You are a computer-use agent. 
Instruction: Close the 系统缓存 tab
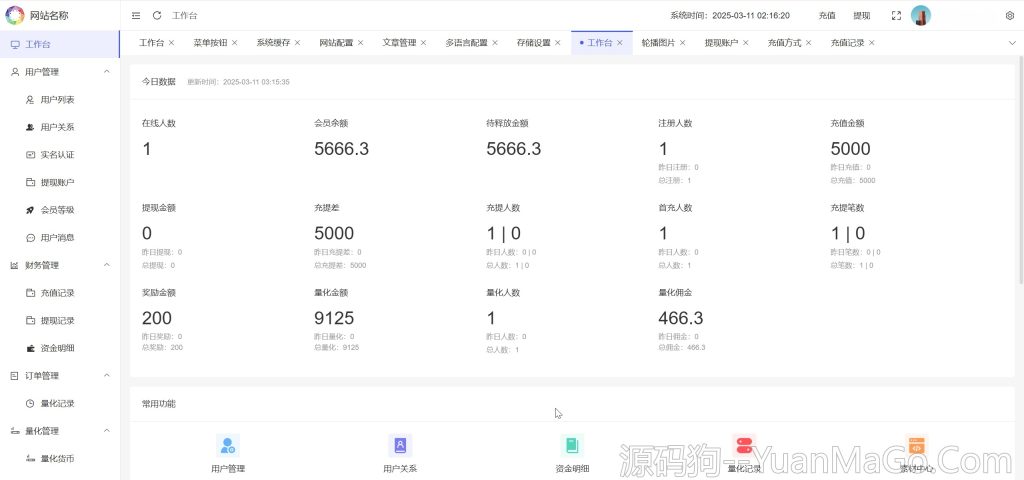[x=297, y=43]
